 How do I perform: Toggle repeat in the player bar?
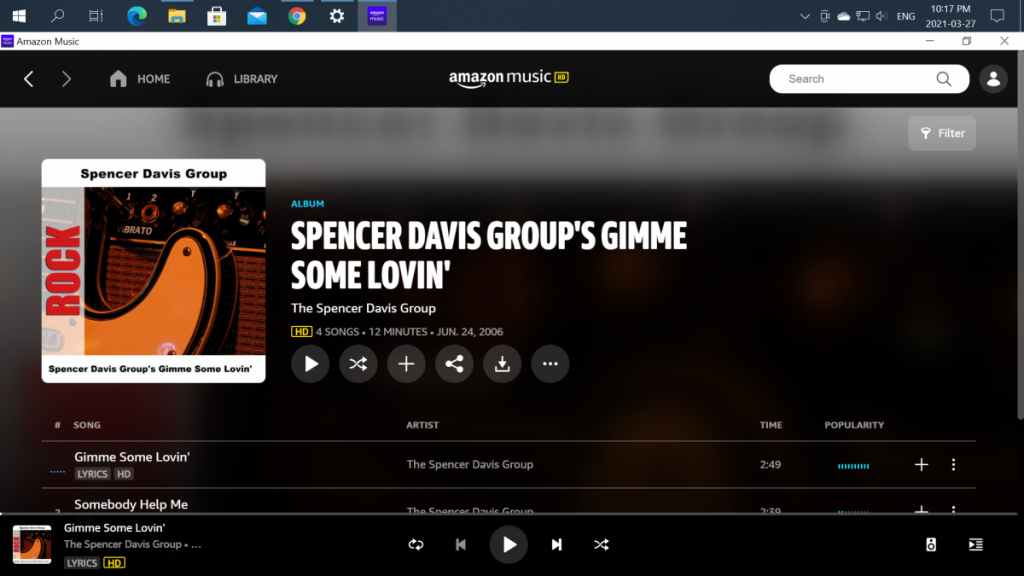(x=416, y=545)
